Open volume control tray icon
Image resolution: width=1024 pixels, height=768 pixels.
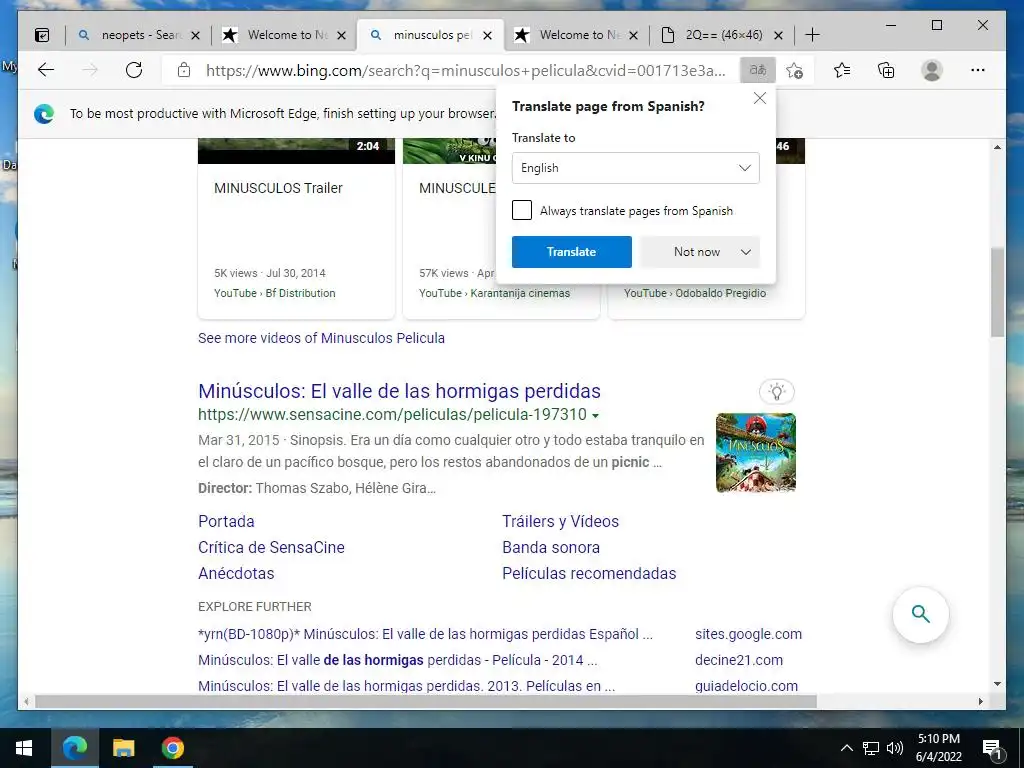point(895,748)
